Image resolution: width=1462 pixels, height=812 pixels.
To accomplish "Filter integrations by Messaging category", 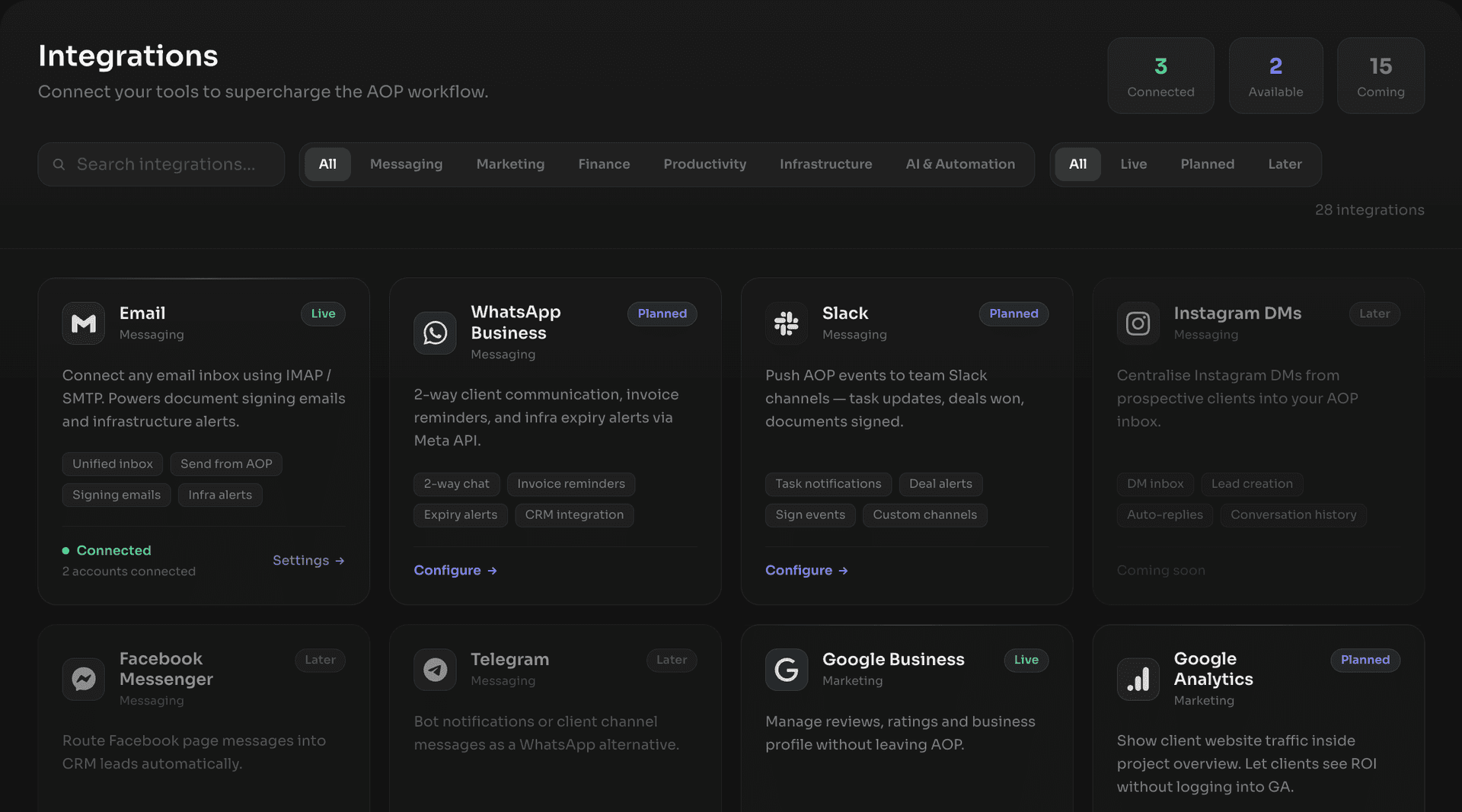I will pyautogui.click(x=406, y=164).
